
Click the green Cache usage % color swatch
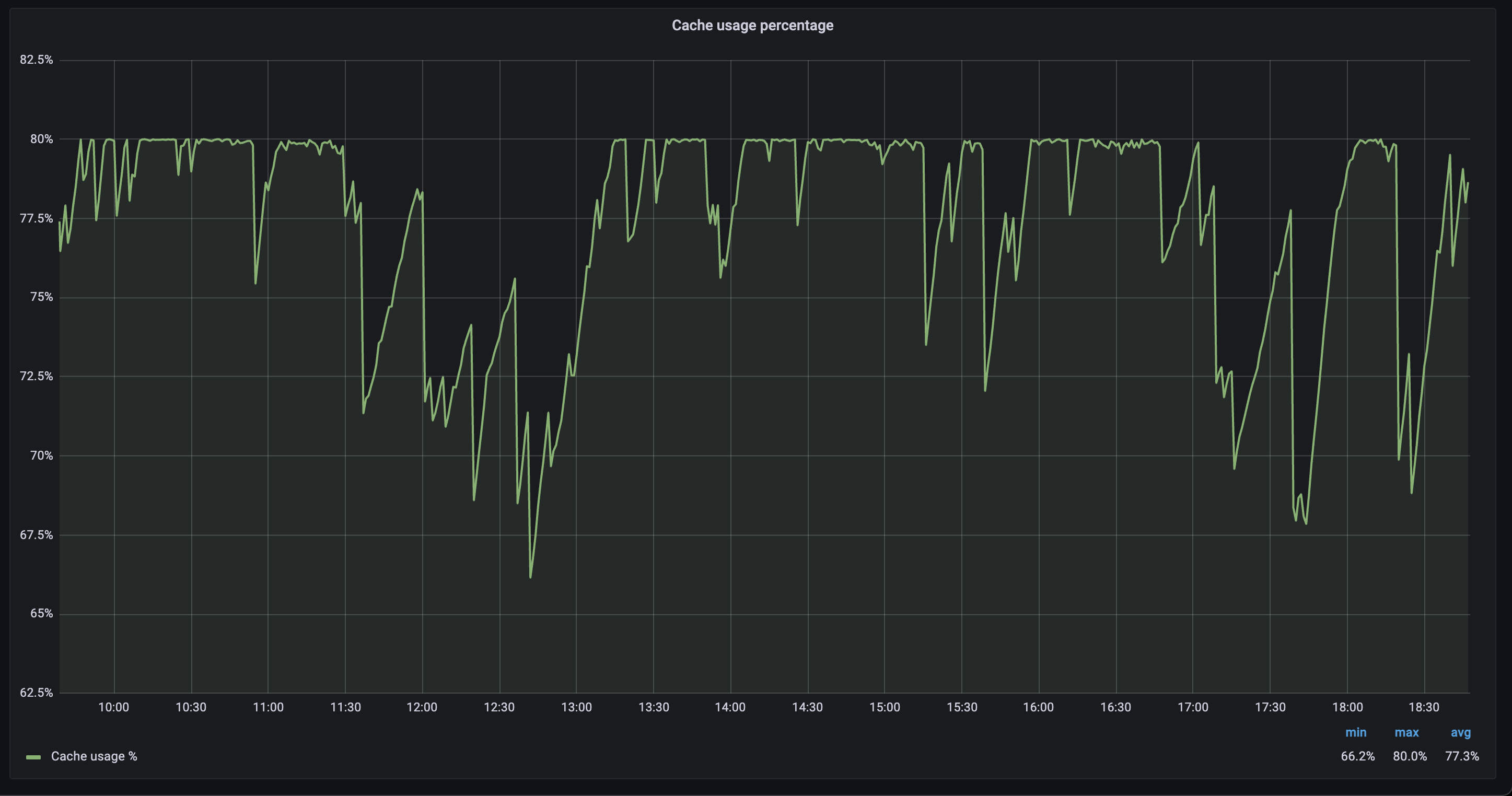click(33, 757)
